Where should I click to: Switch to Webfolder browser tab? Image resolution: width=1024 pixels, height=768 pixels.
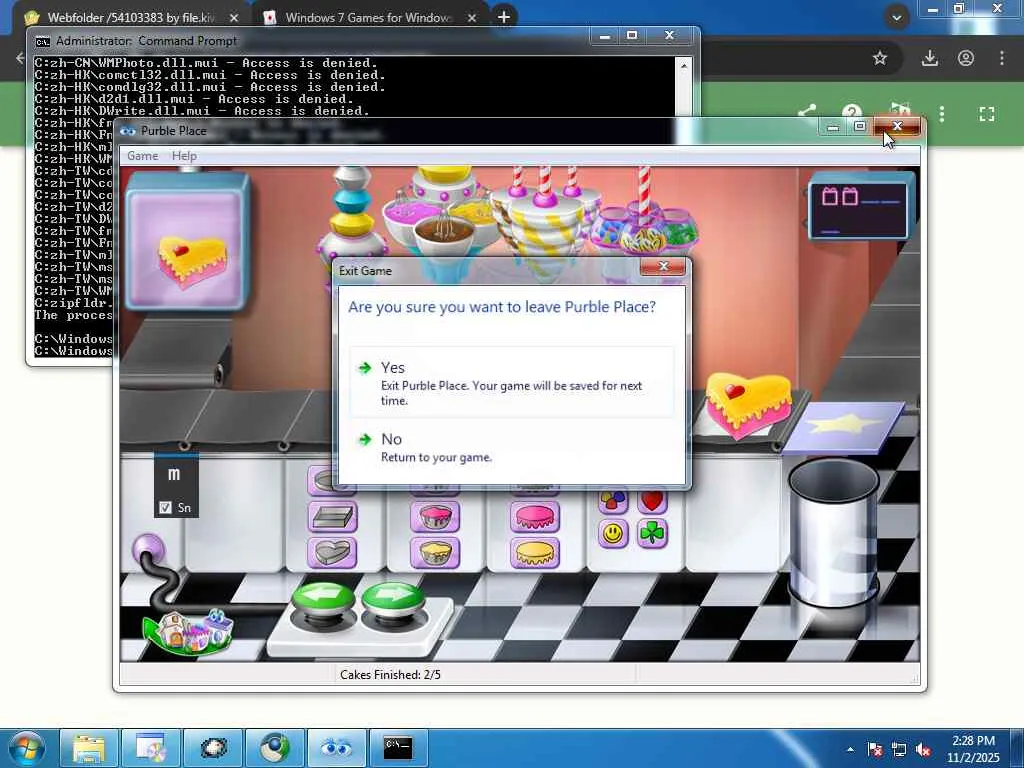[131, 18]
